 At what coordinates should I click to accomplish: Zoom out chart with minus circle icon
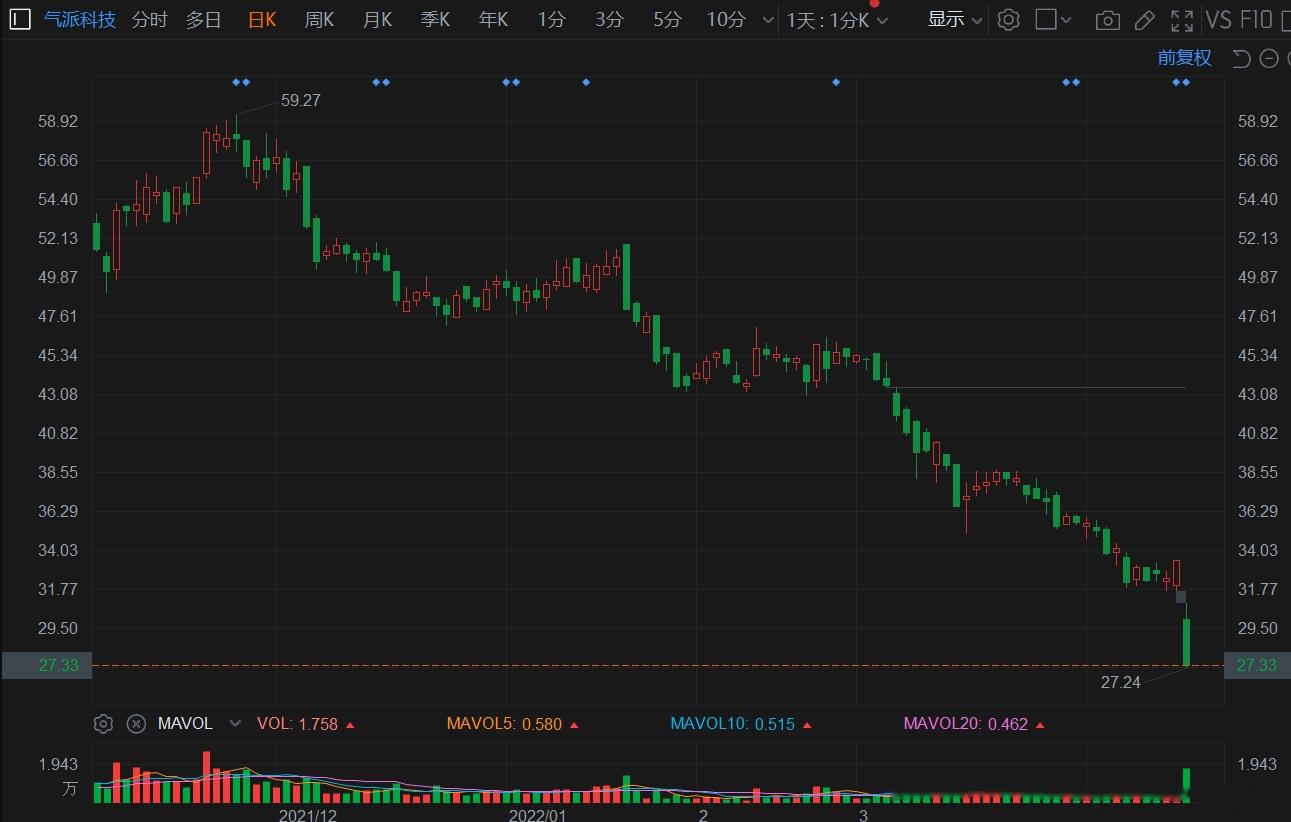pos(1269,58)
